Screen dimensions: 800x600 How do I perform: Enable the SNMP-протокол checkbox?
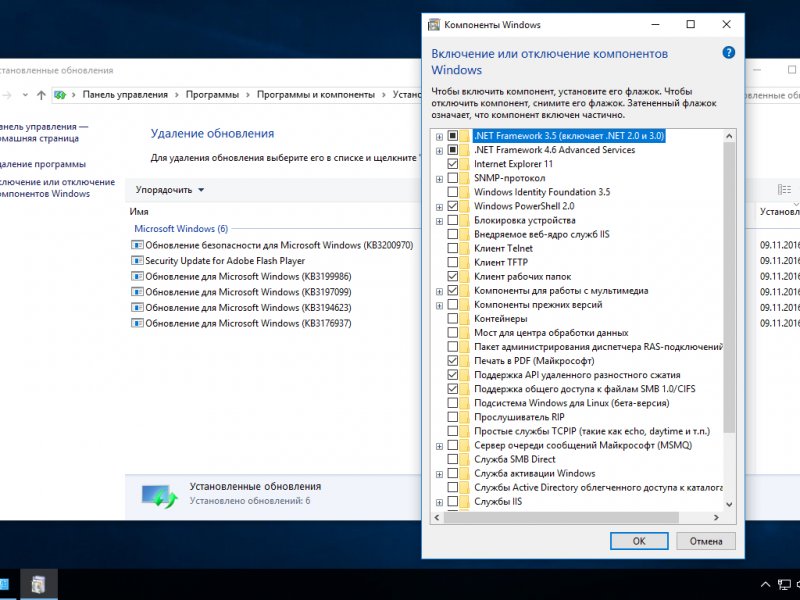pyautogui.click(x=453, y=178)
